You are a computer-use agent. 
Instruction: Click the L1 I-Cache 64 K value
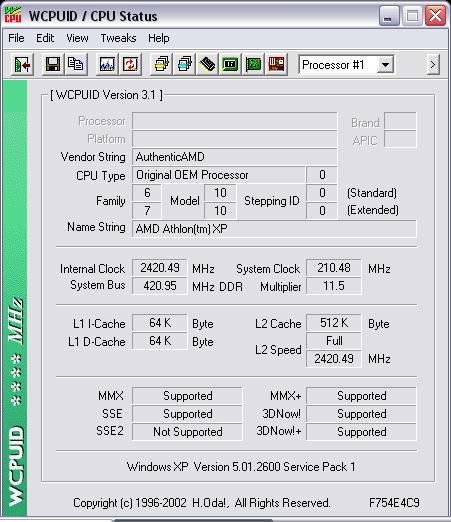tap(160, 323)
